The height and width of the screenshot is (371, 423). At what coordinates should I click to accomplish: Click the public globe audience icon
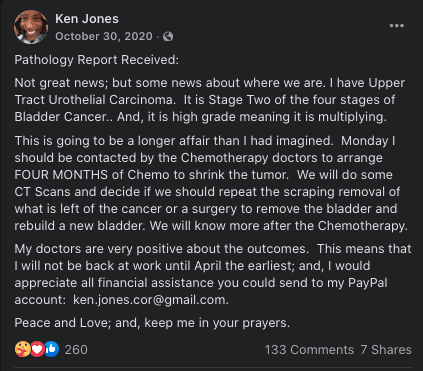tap(168, 36)
